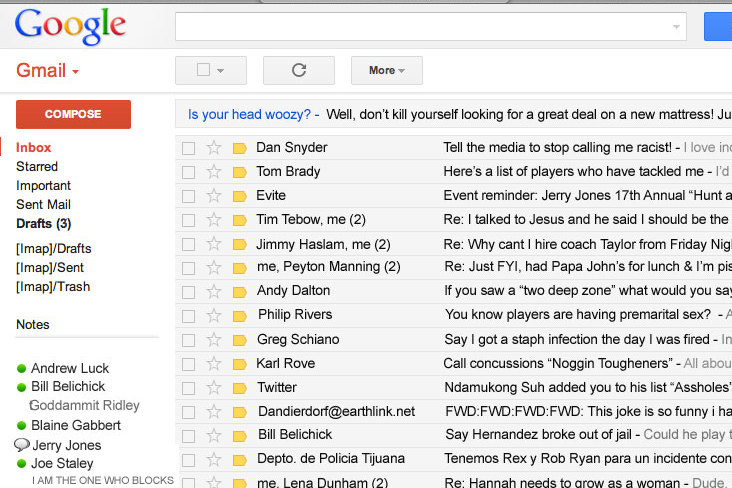
Task: Open the Sent Mail folder
Action: coord(43,205)
